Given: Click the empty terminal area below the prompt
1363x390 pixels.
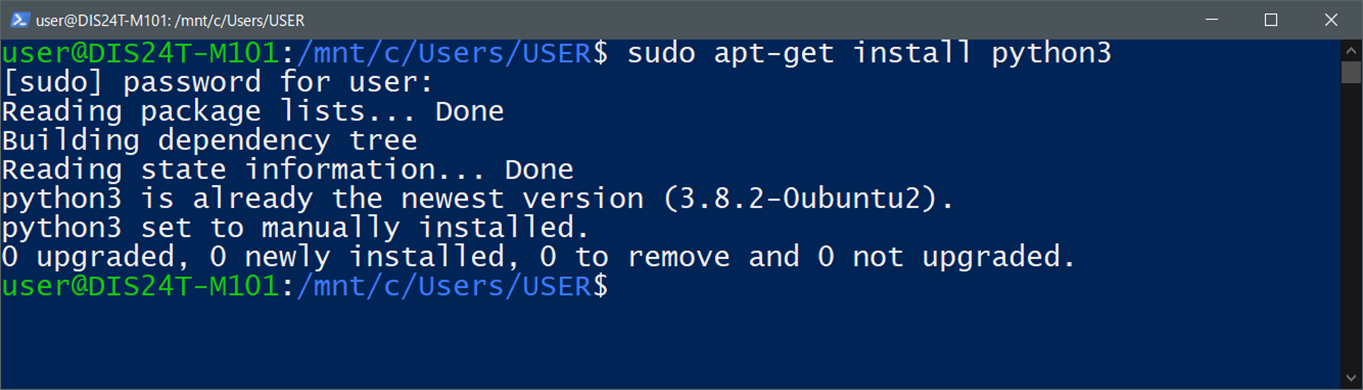Looking at the screenshot, I should coord(670,345).
